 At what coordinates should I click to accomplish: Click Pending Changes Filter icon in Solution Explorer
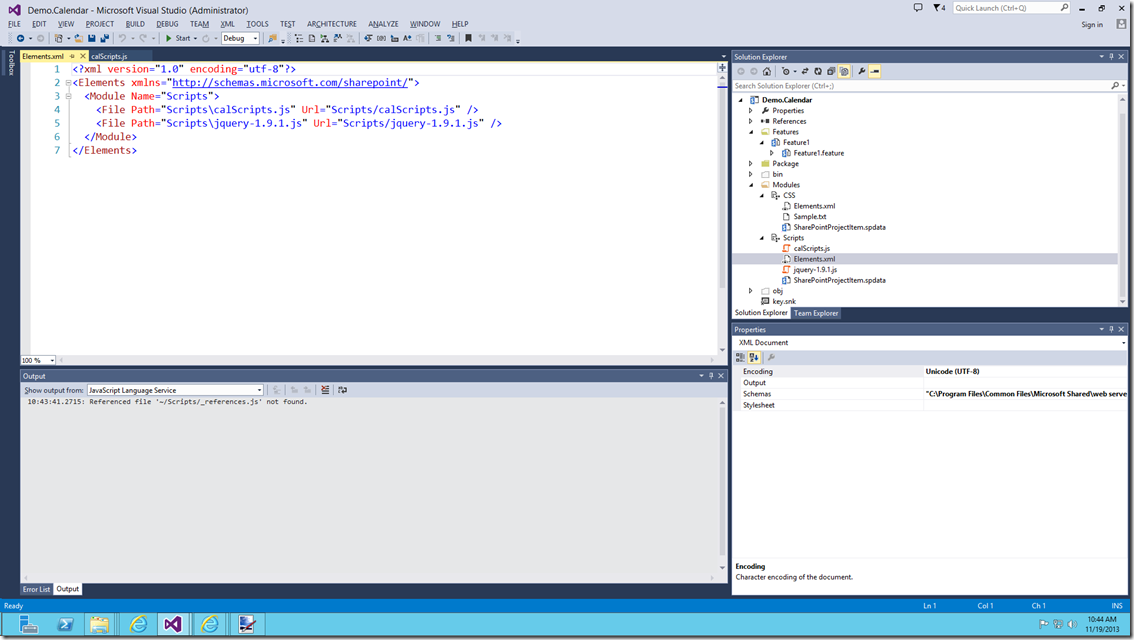point(786,72)
